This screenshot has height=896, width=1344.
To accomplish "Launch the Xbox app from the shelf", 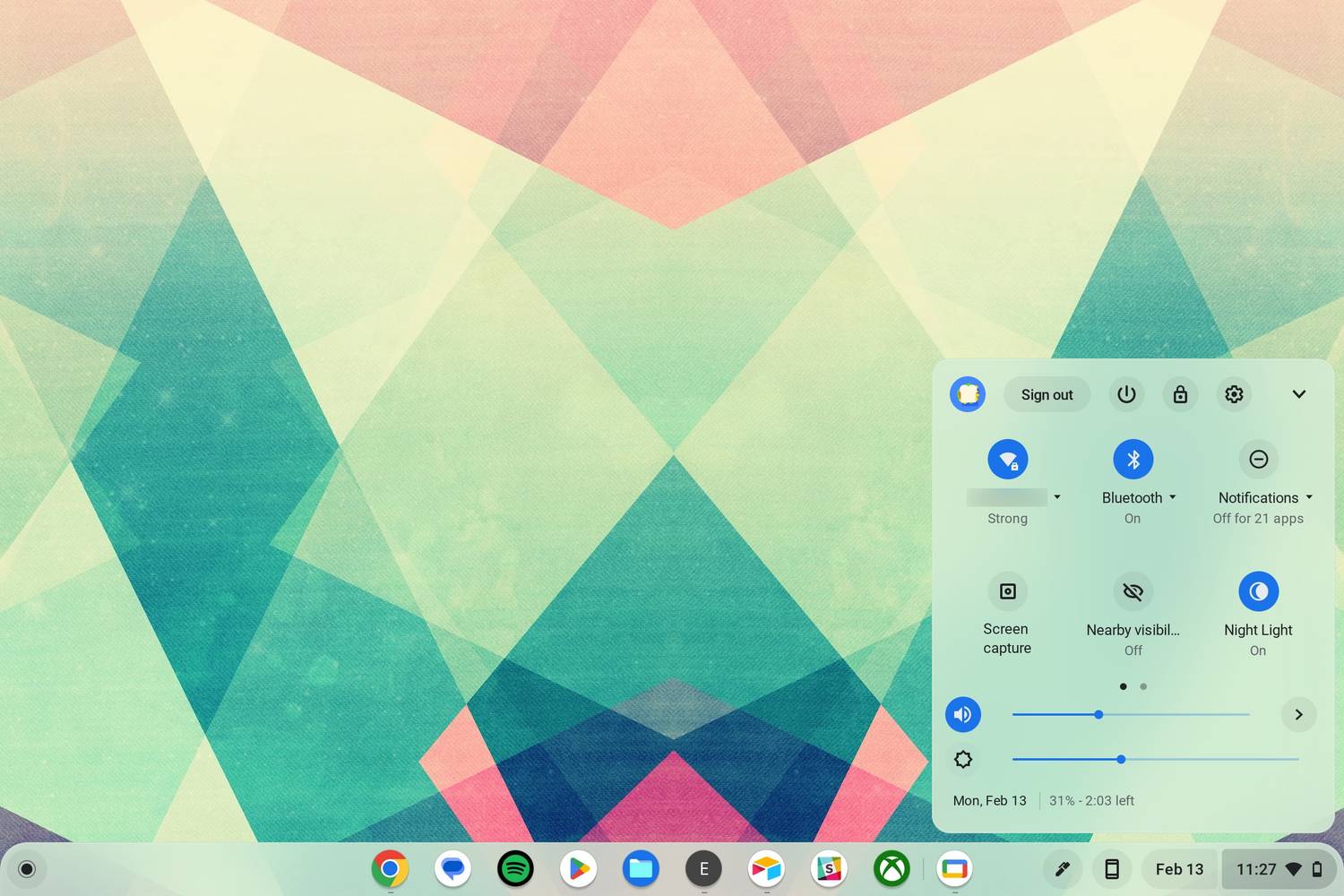I will click(x=892, y=868).
